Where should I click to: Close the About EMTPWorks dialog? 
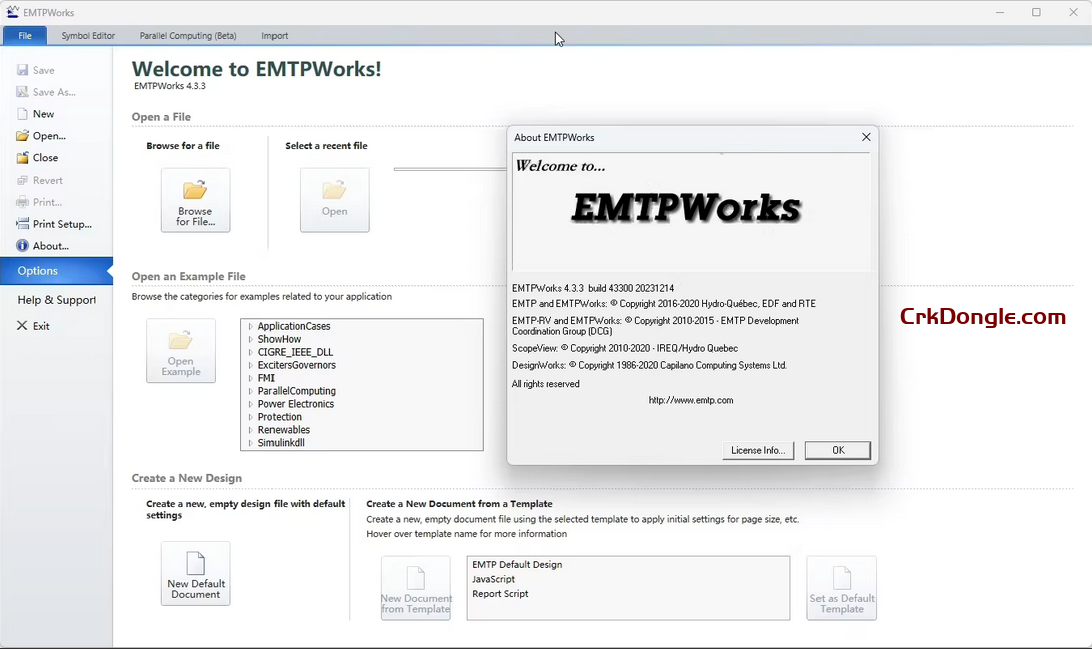[866, 137]
